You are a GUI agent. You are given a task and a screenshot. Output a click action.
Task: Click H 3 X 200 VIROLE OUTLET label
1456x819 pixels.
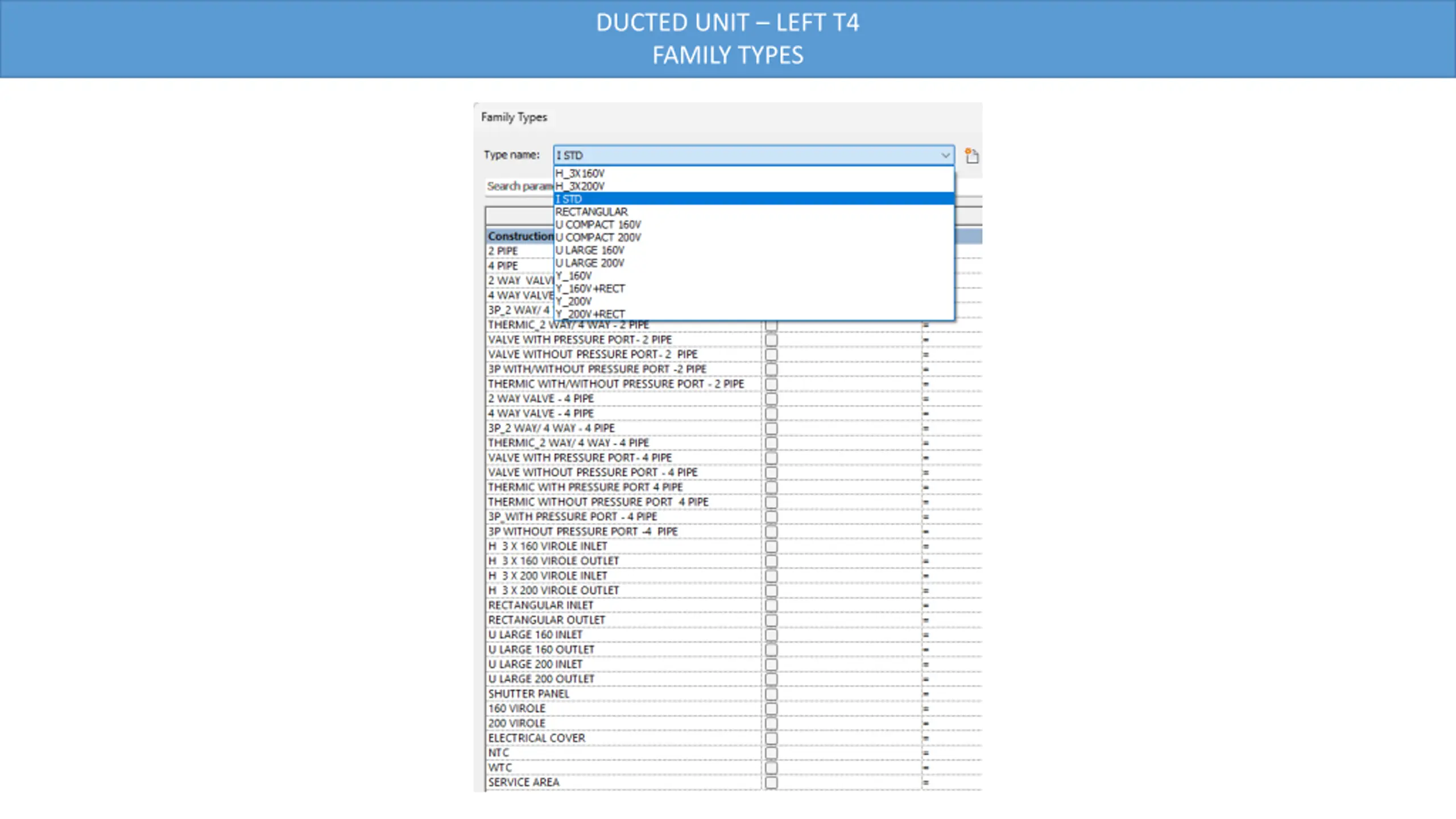pos(553,591)
